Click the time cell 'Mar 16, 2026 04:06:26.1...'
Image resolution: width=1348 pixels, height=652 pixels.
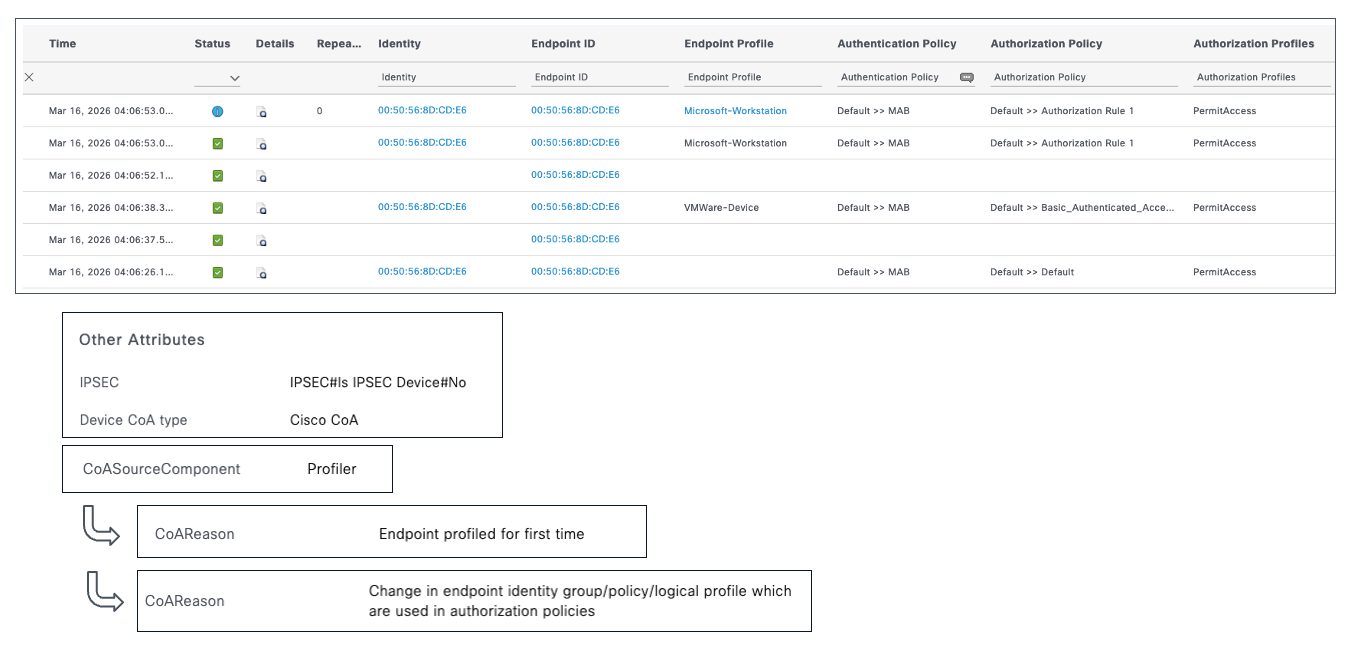111,272
